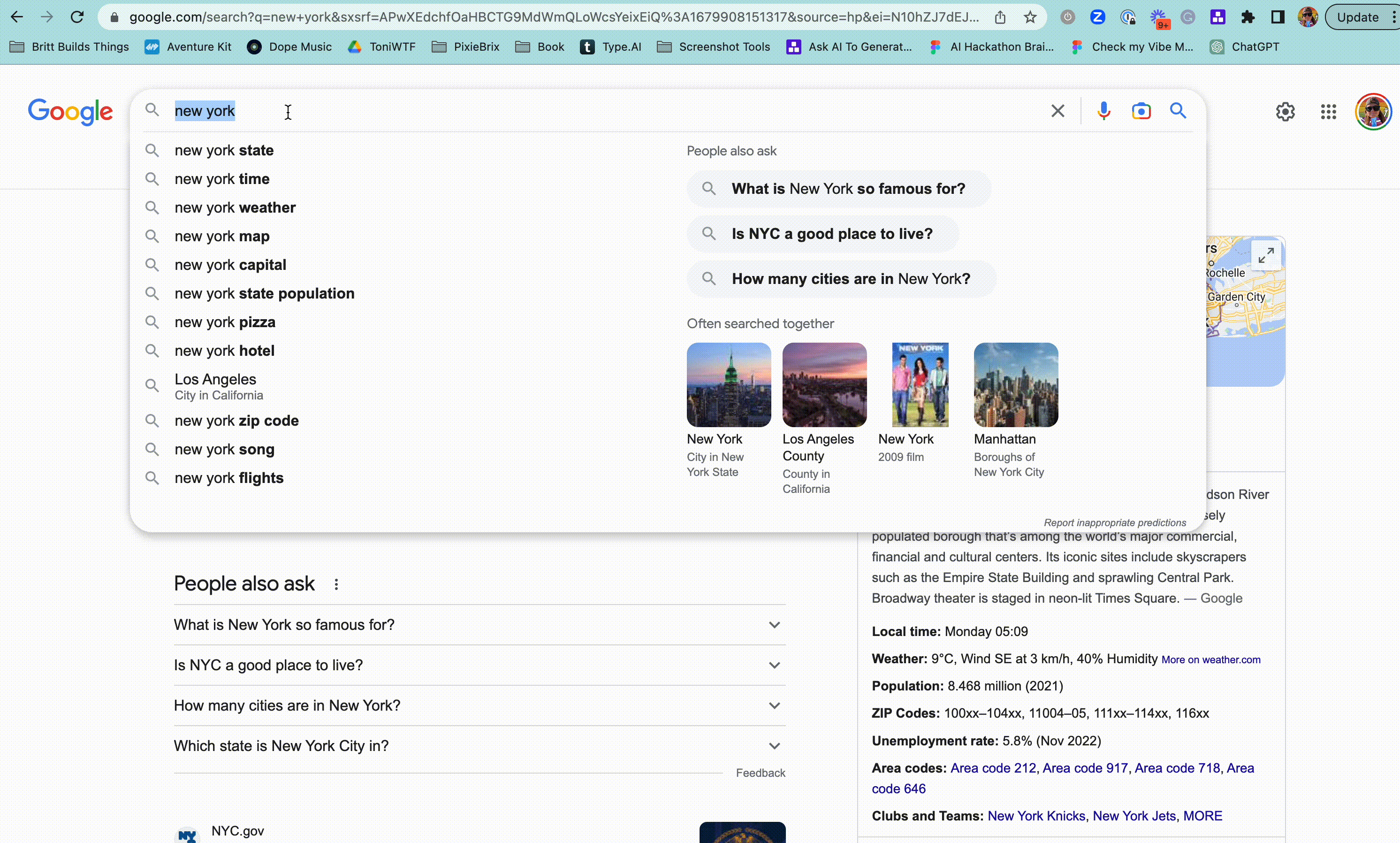1400x843 pixels.
Task: Open Google Lens image search camera icon
Action: 1141,111
